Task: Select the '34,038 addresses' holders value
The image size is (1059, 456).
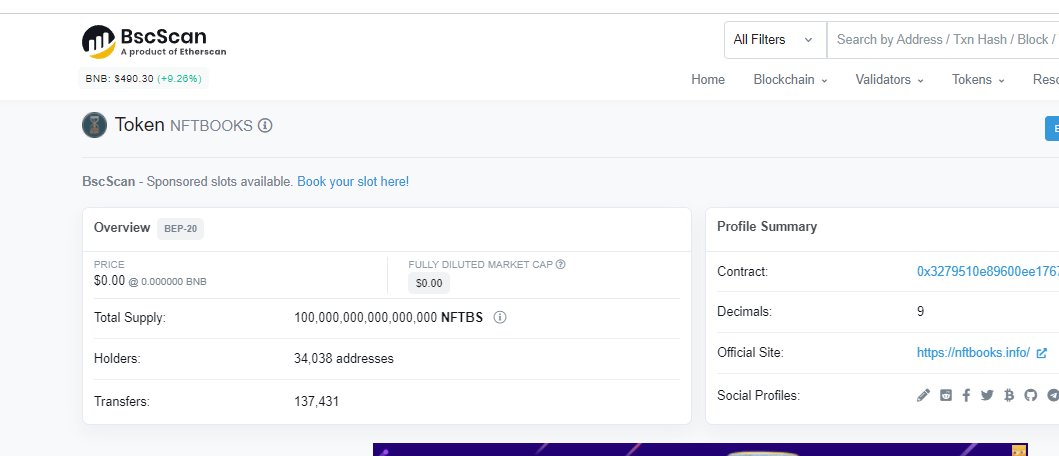Action: tap(344, 359)
